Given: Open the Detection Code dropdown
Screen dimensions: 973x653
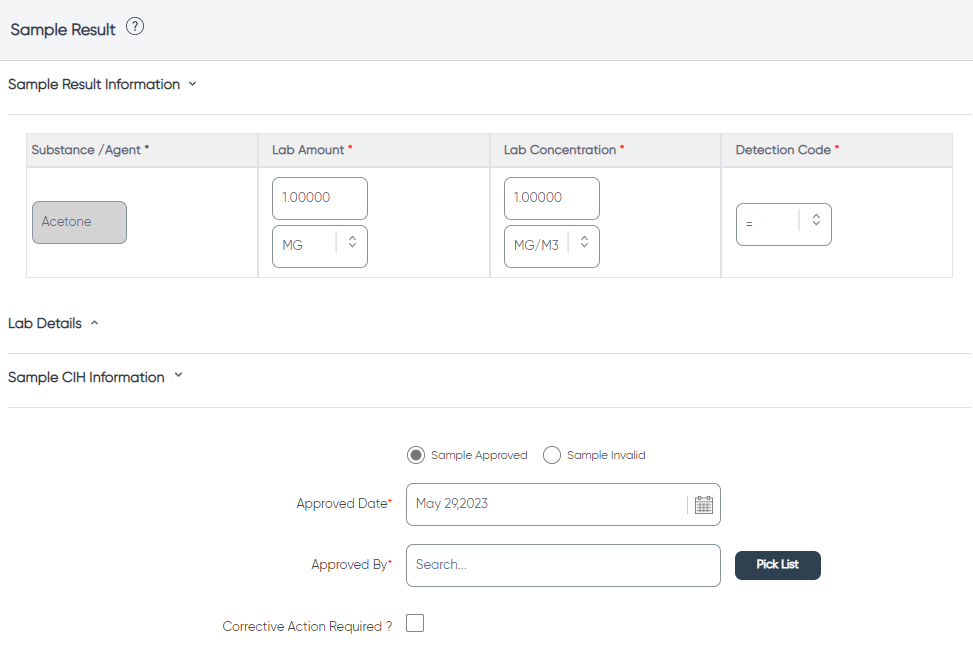Looking at the screenshot, I should coord(784,224).
